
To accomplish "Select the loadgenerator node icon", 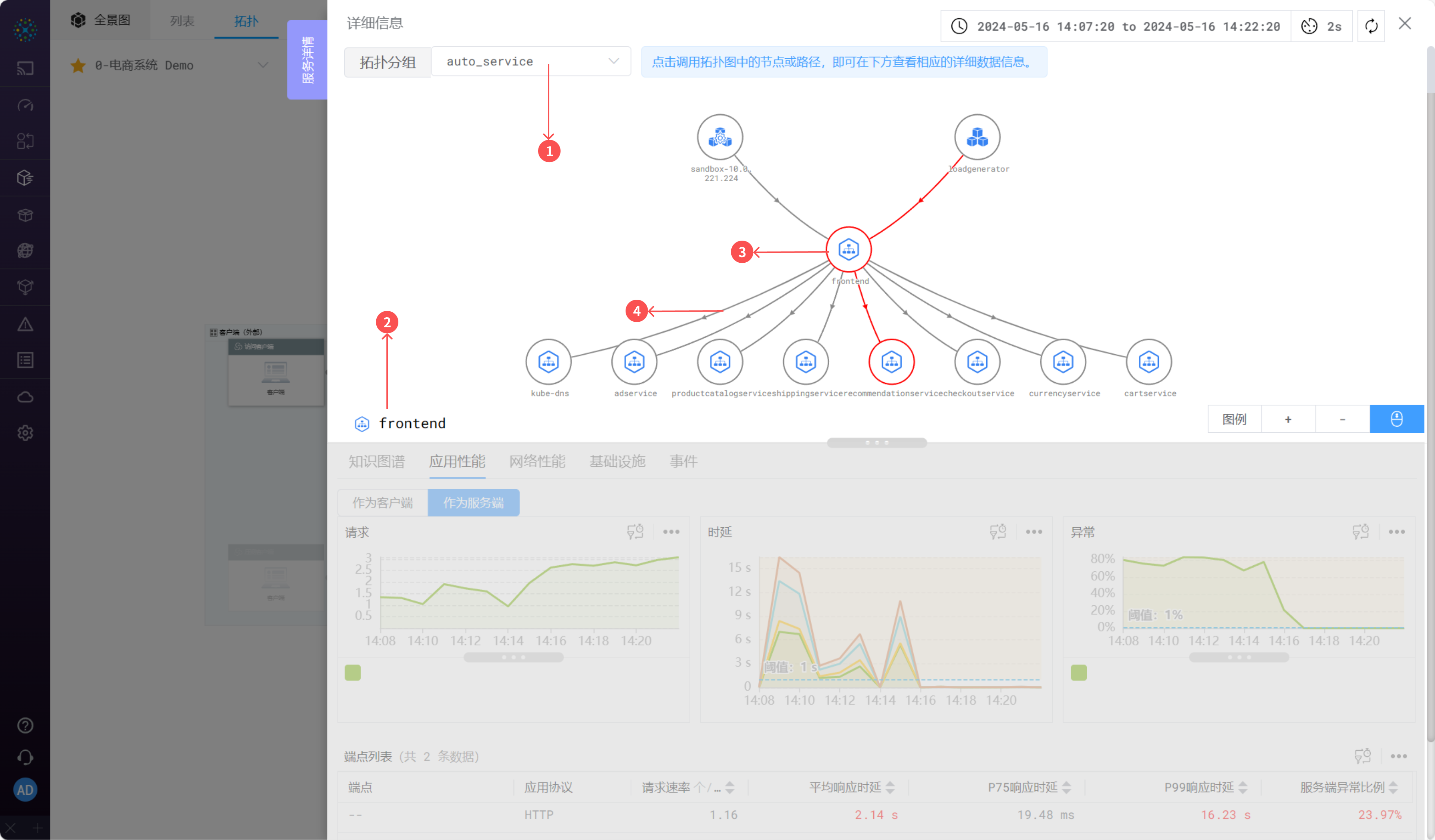I will [977, 137].
